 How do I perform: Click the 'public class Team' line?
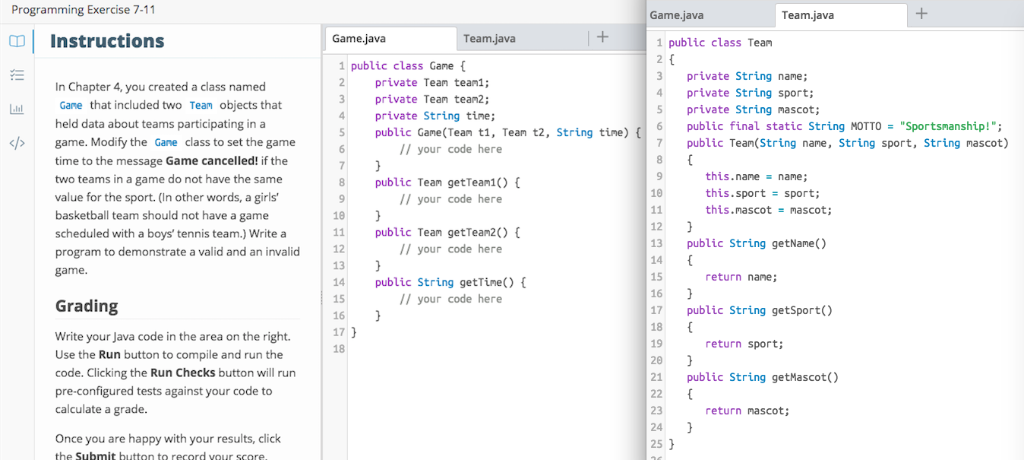[x=720, y=43]
